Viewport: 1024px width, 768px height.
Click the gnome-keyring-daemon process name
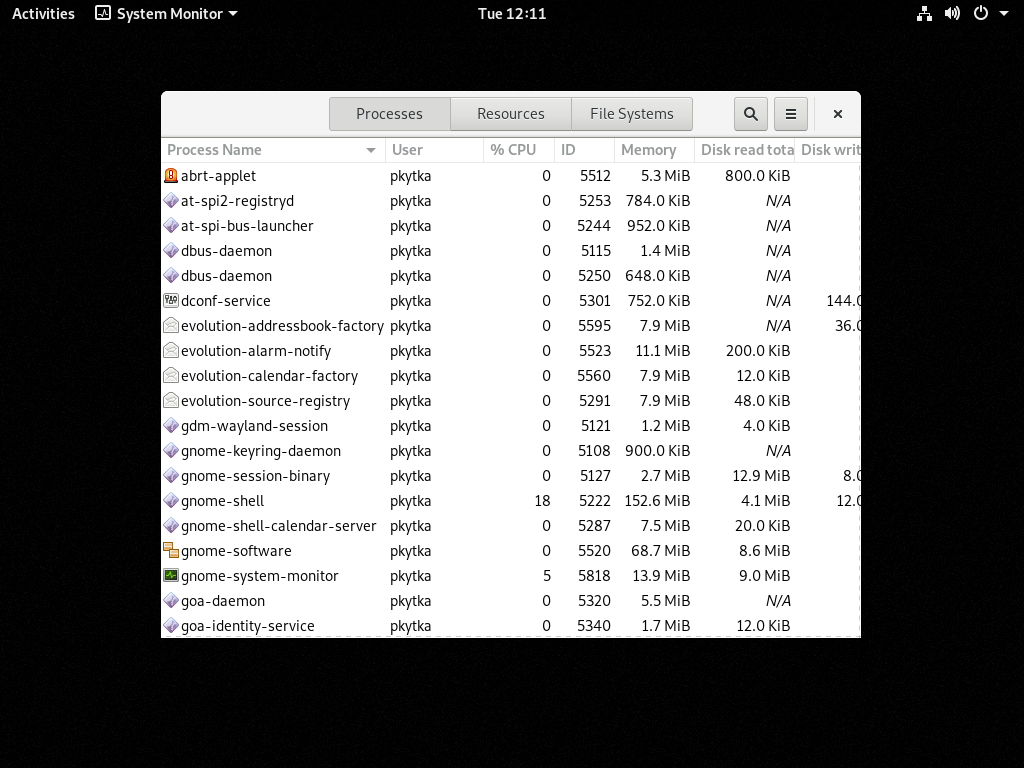tap(261, 451)
